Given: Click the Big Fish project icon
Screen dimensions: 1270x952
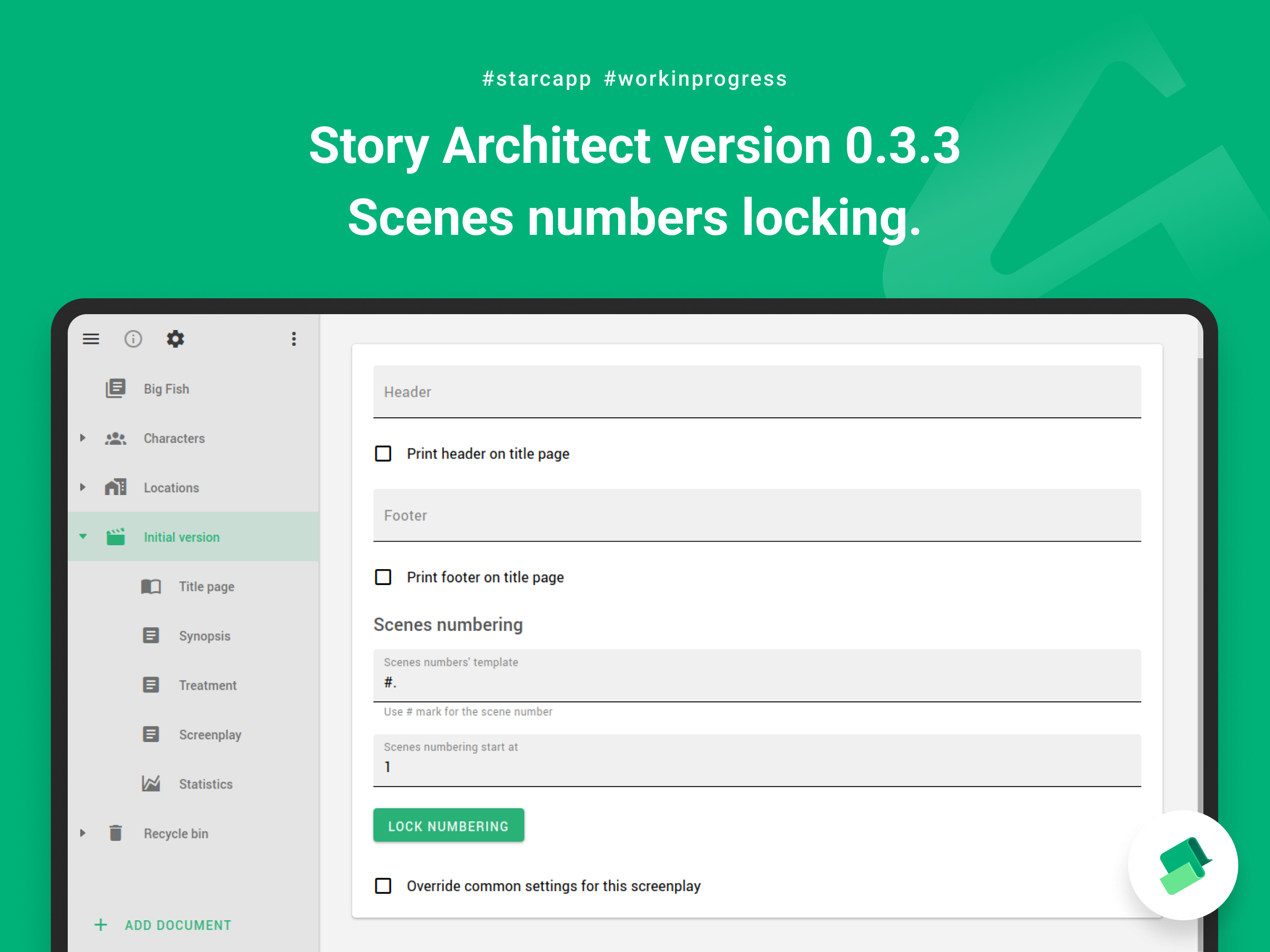Looking at the screenshot, I should tap(115, 389).
